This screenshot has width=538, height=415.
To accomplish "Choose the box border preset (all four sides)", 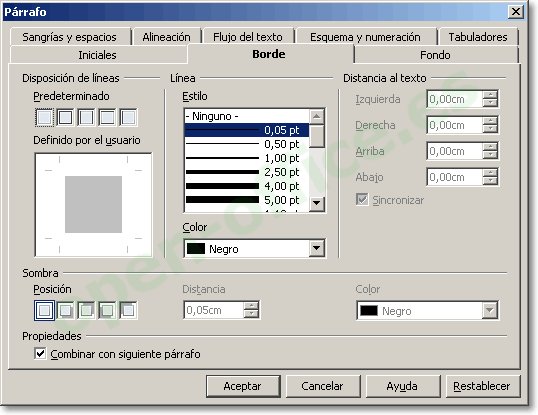I will tap(65, 117).
